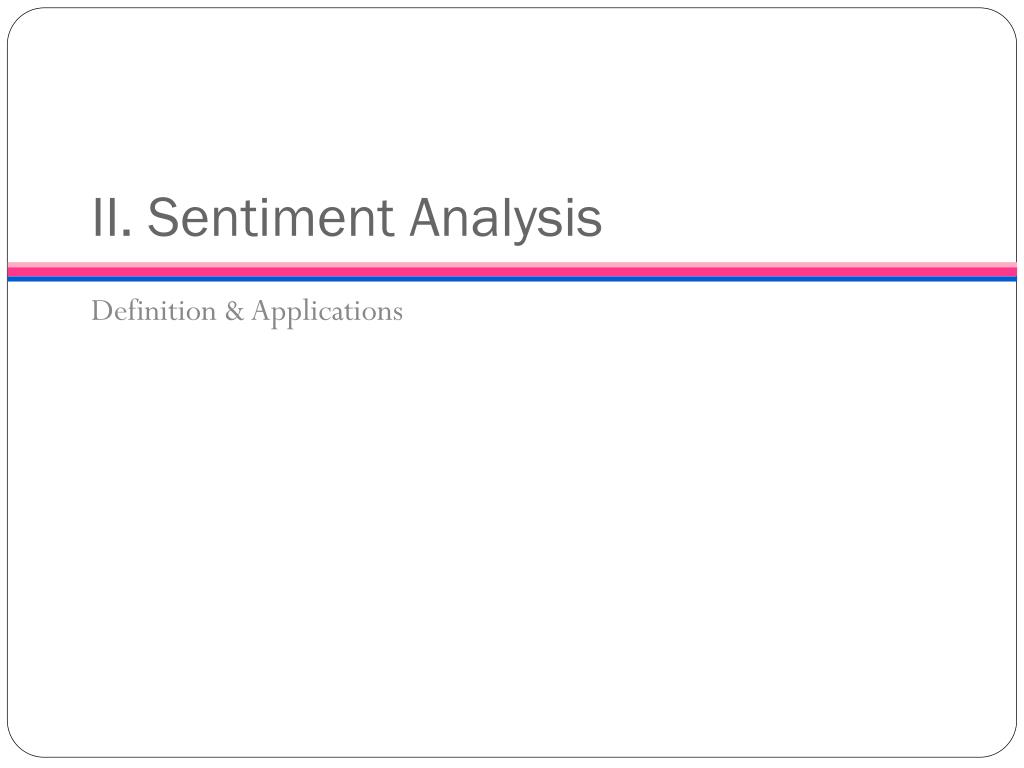Click the Roman numeral "II." in the title
1024x768 pixels.
(112, 218)
